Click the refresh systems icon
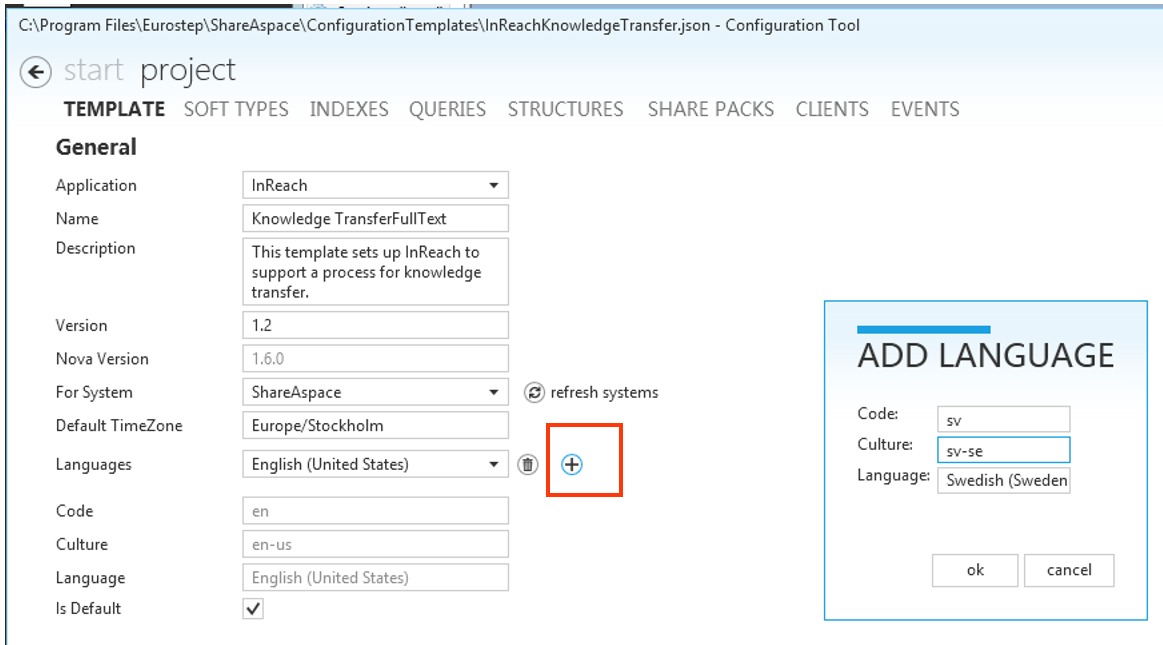Screen dimensions: 1163x645 tap(534, 393)
